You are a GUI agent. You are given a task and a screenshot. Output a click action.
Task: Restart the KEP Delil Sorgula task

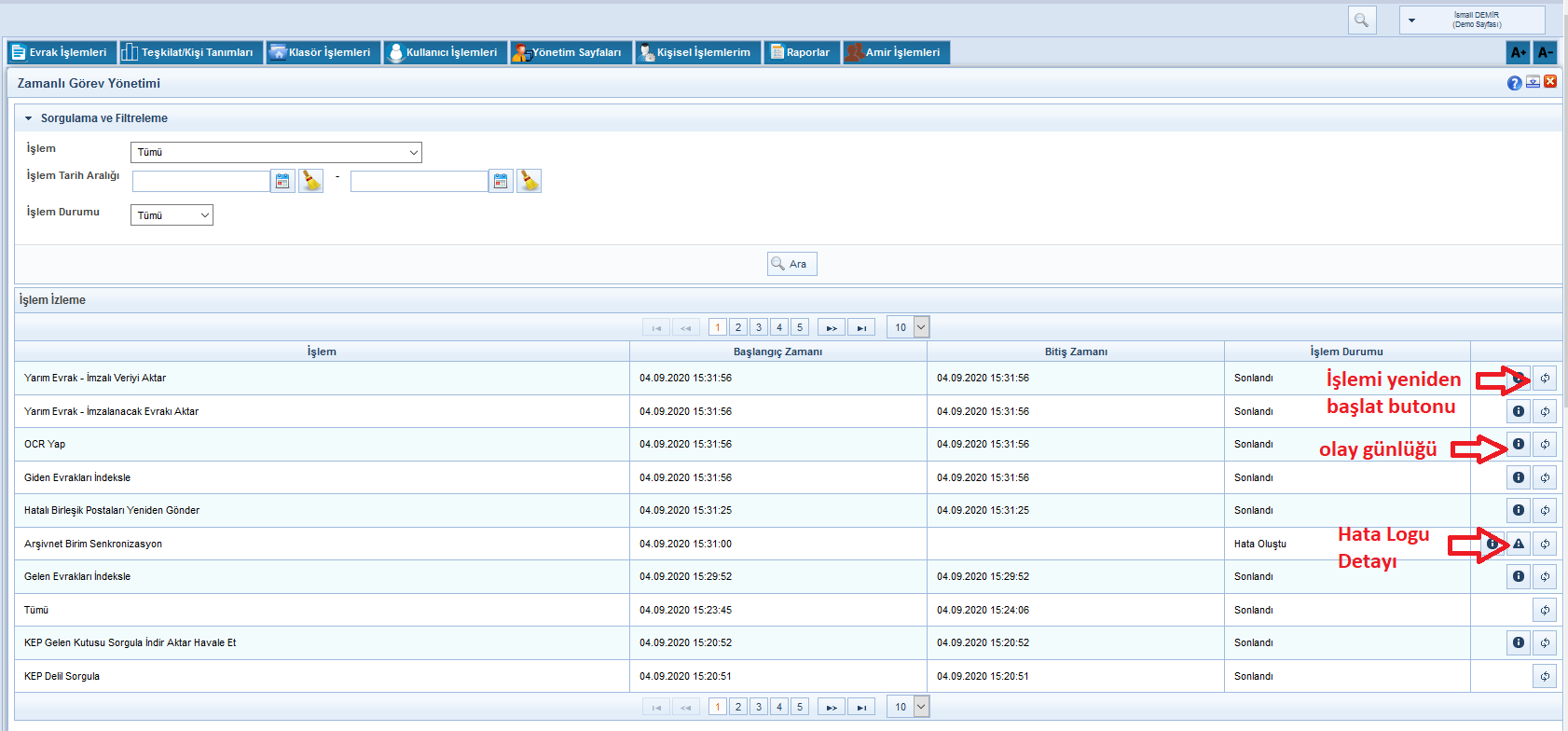(1545, 676)
